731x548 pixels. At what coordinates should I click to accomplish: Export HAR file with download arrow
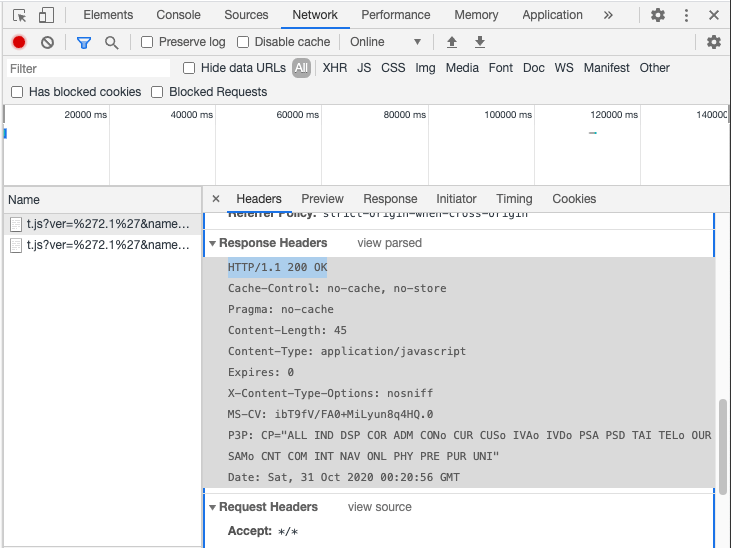coord(480,42)
